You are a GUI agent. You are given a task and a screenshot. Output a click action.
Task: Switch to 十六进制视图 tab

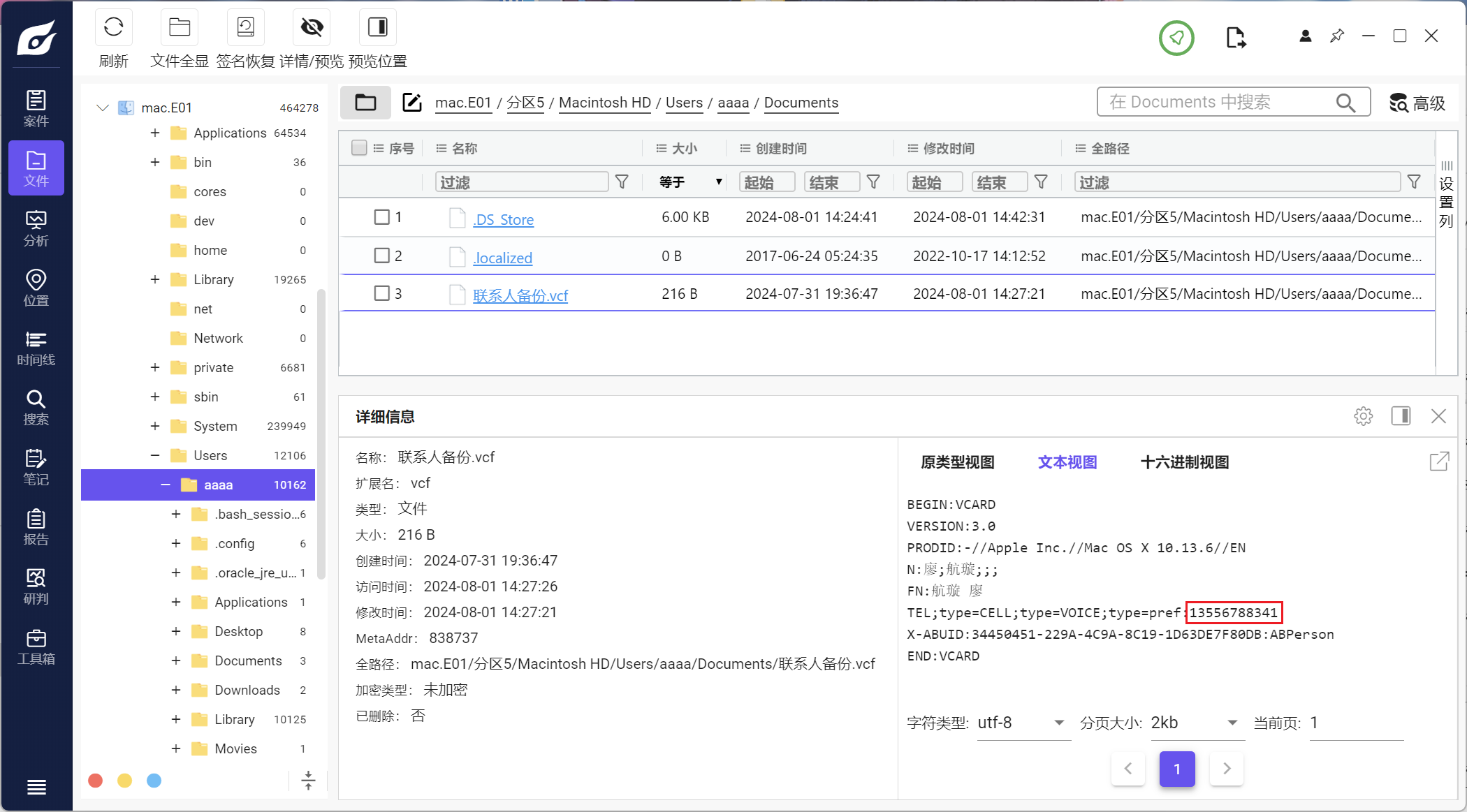point(1184,462)
